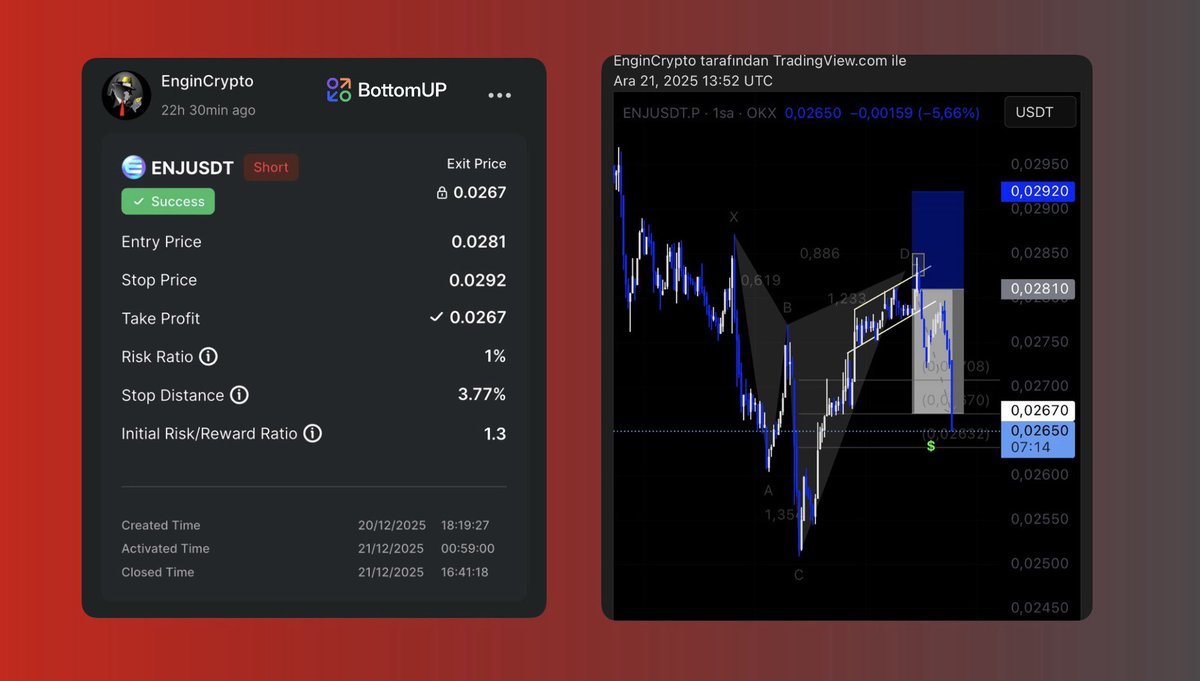Click the Risk/Reward value 1.3
Viewport: 1200px width, 681px height.
tap(494, 433)
